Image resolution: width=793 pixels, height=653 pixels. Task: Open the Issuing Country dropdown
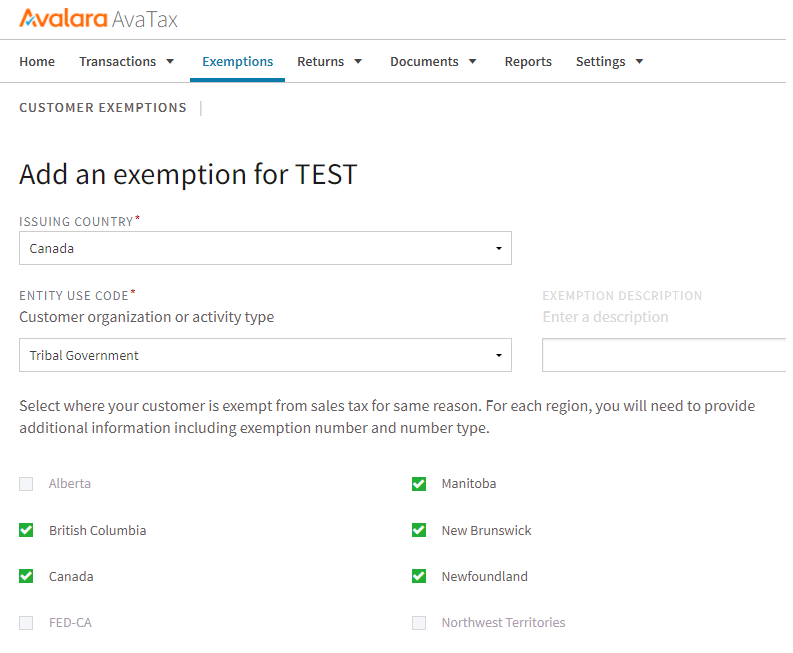[x=265, y=248]
